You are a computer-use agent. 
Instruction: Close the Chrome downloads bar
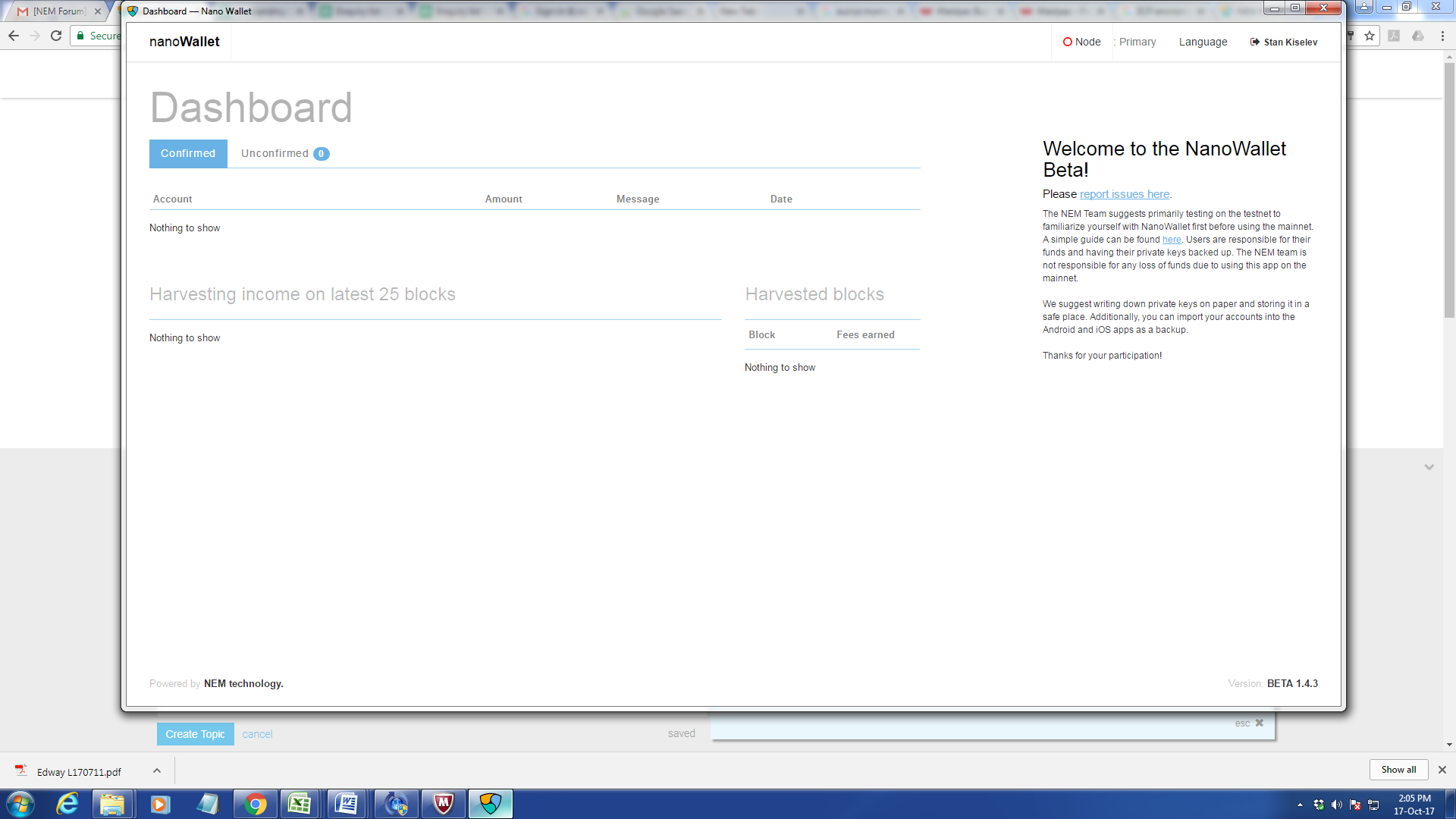1442,770
